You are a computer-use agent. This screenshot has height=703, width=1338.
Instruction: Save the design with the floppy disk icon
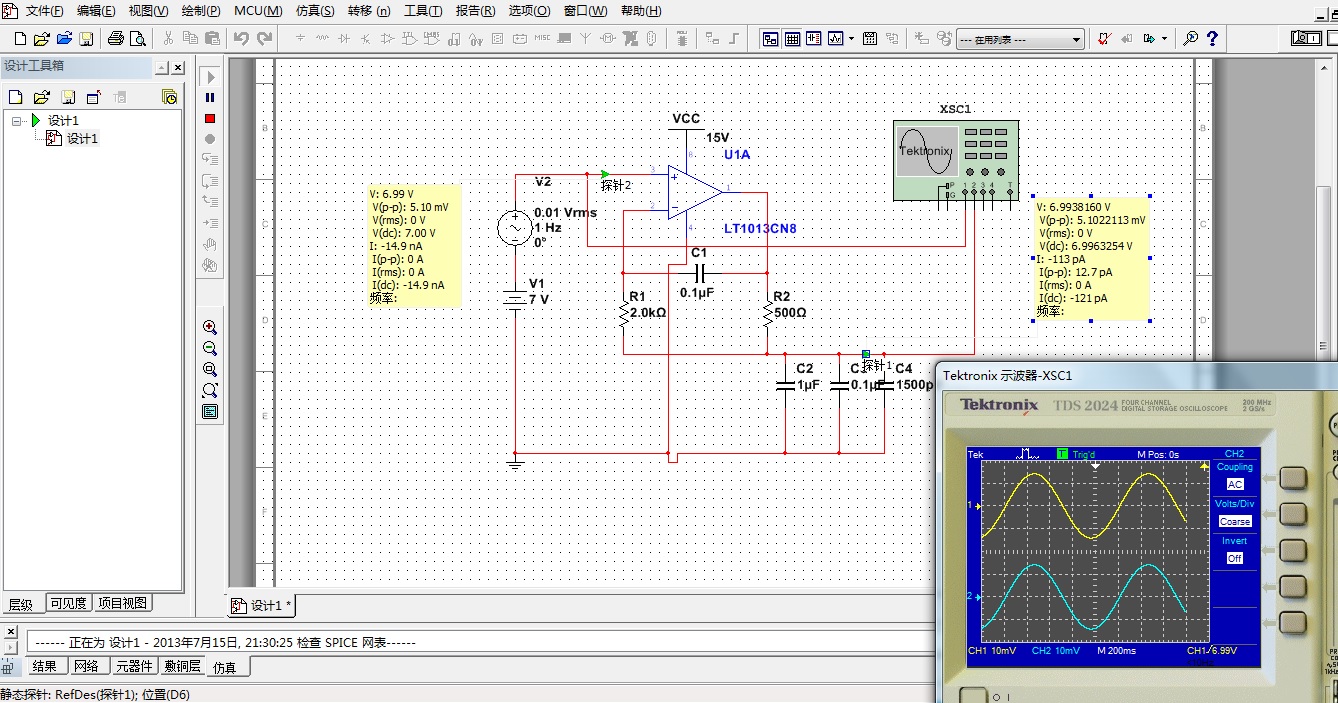(x=87, y=39)
